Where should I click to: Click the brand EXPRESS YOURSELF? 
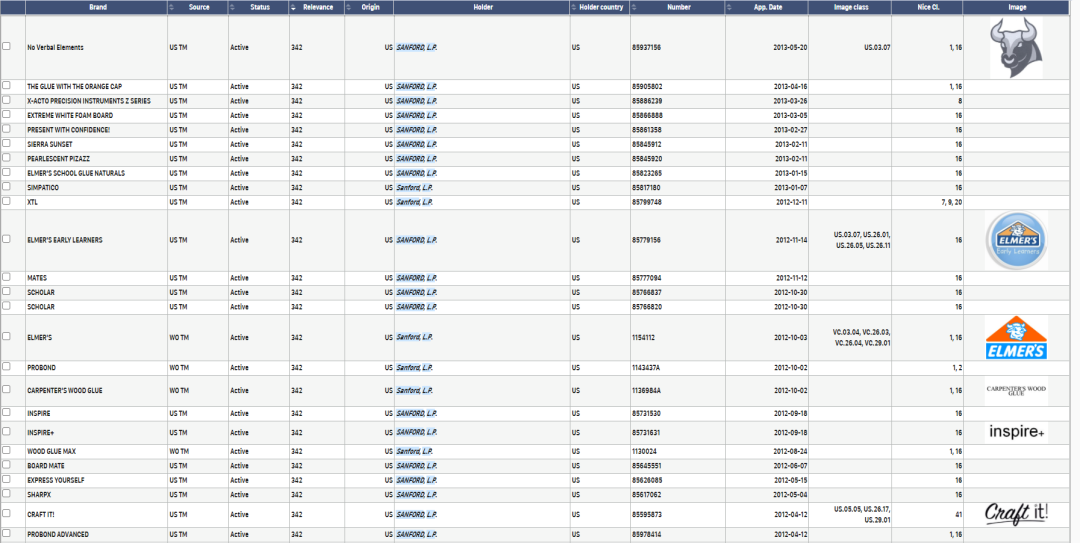point(56,481)
